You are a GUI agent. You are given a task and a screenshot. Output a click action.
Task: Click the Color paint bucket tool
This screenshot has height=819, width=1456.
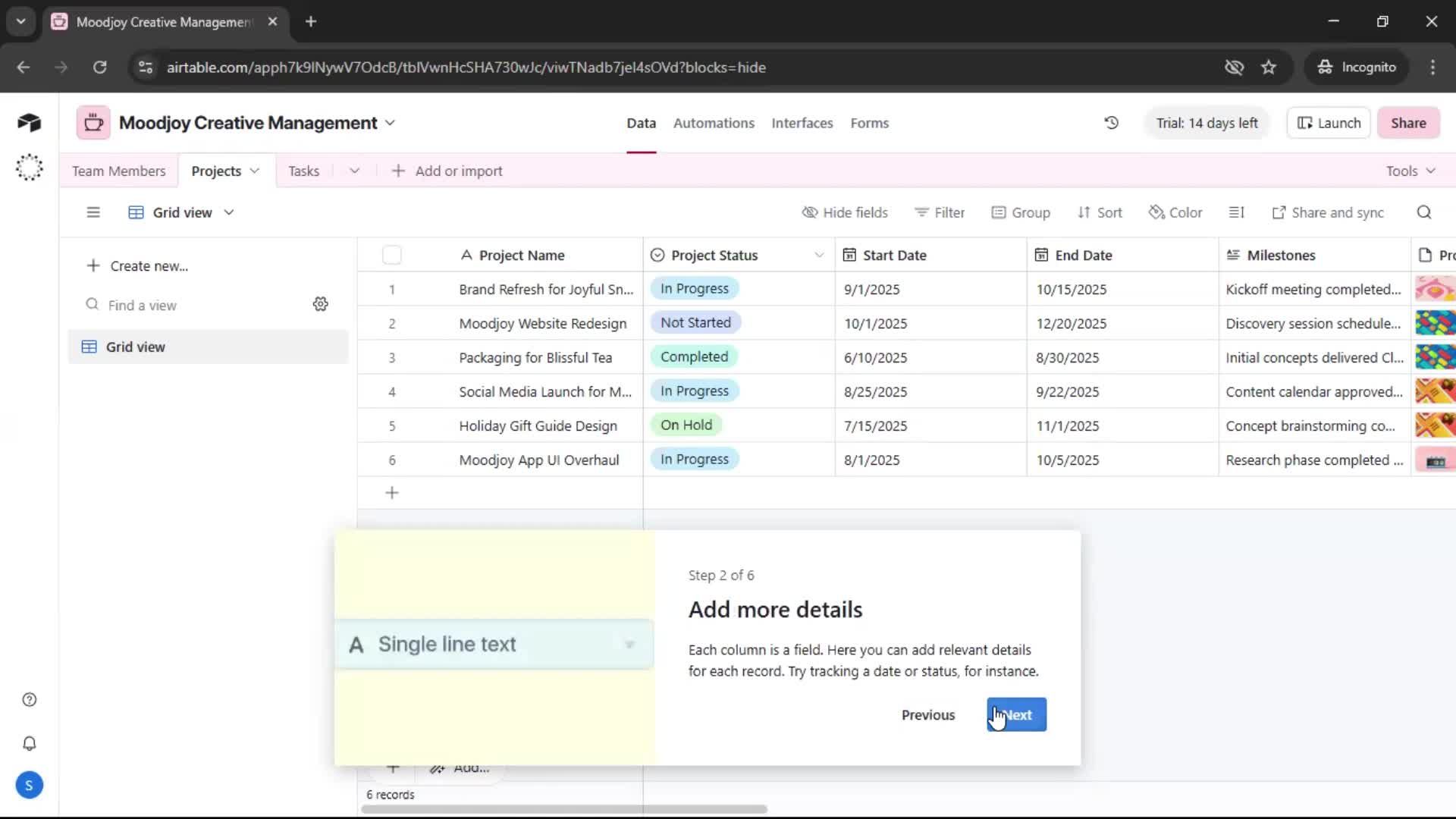[1175, 212]
